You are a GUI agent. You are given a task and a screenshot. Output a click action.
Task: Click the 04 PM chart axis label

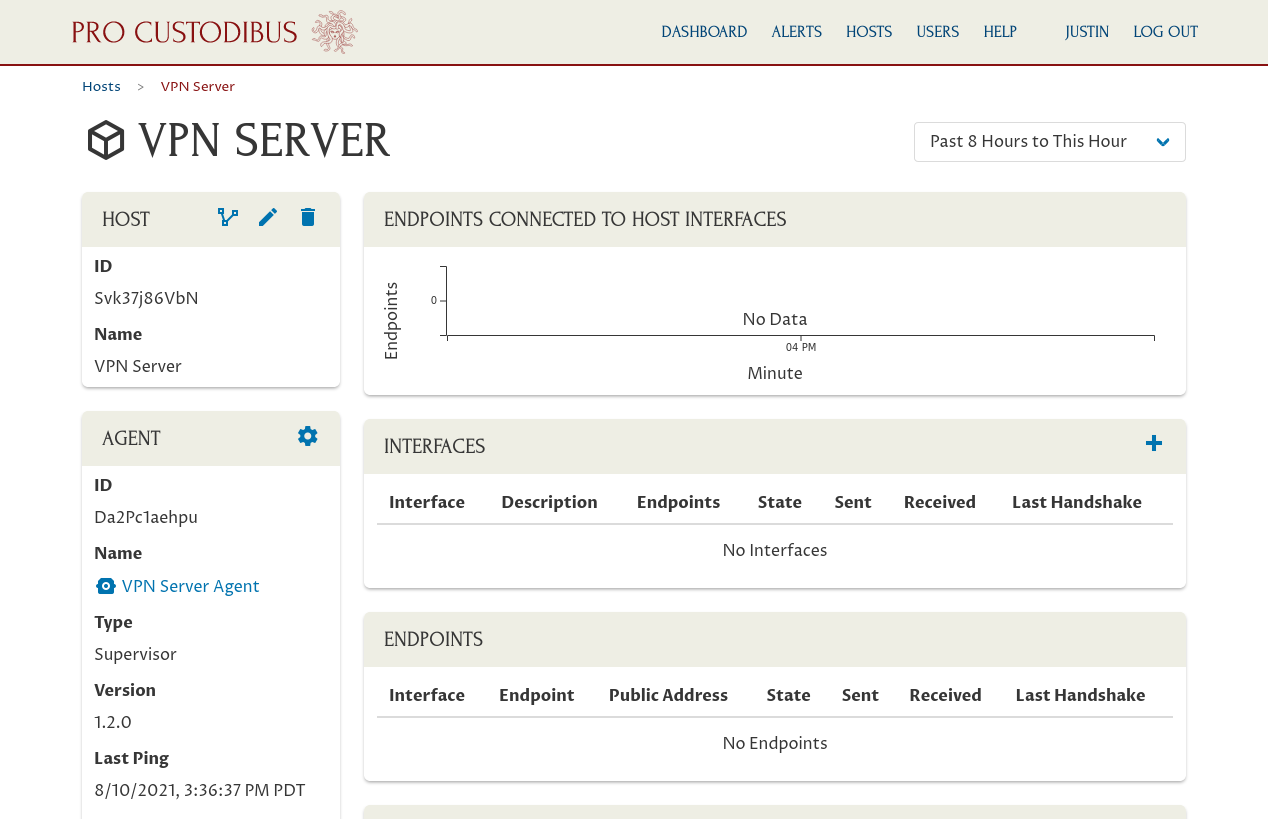[801, 347]
